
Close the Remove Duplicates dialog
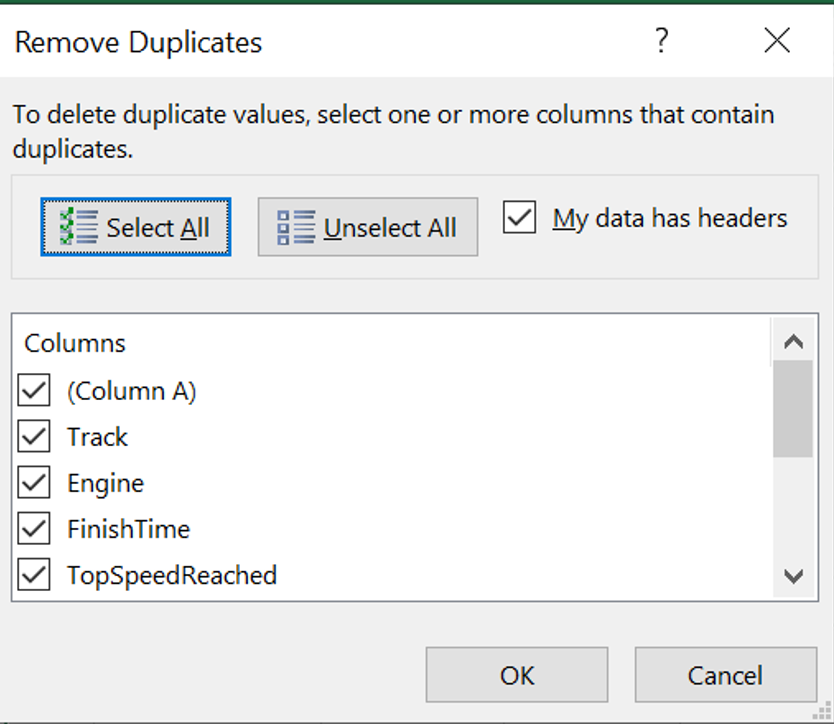(777, 40)
